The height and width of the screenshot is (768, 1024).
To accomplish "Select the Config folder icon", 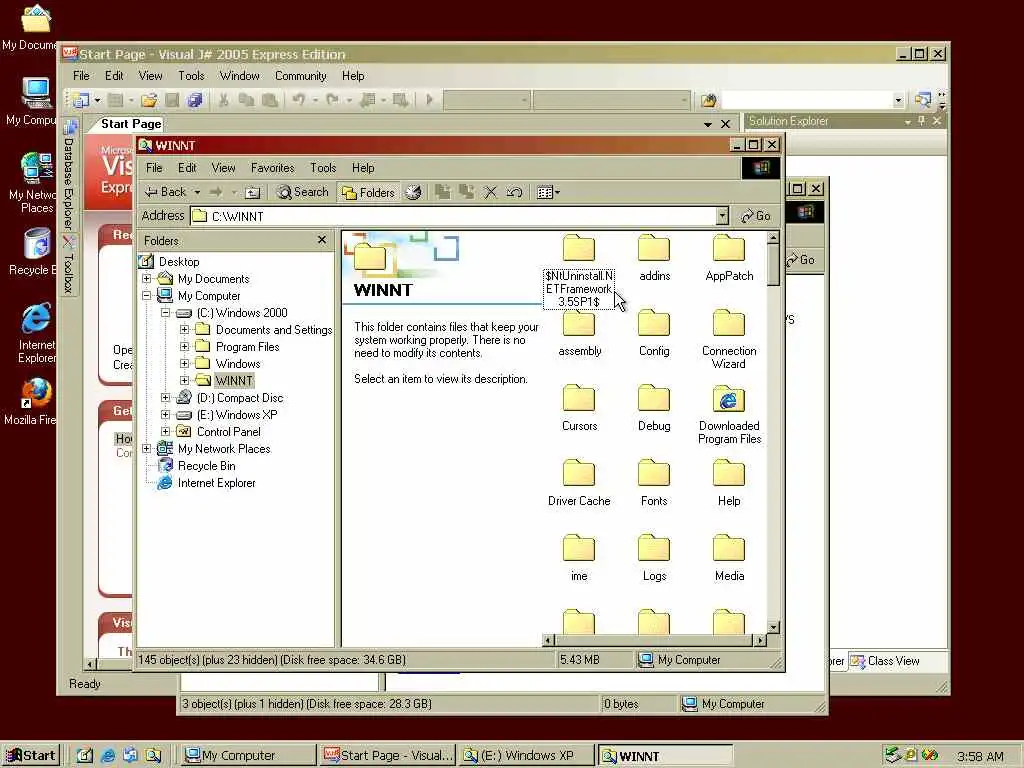I will (654, 324).
